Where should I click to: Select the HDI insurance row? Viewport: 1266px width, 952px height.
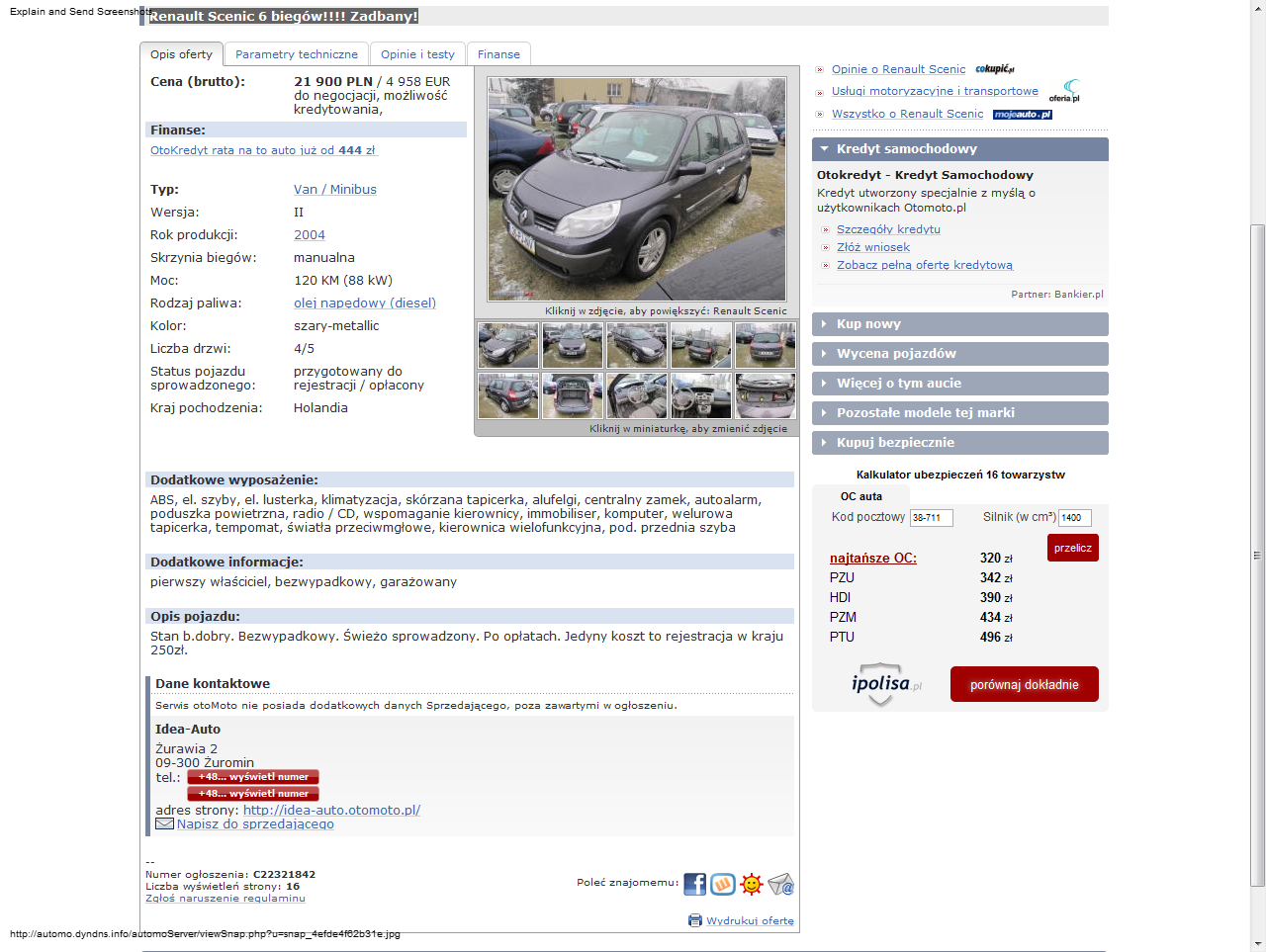[x=921, y=597]
